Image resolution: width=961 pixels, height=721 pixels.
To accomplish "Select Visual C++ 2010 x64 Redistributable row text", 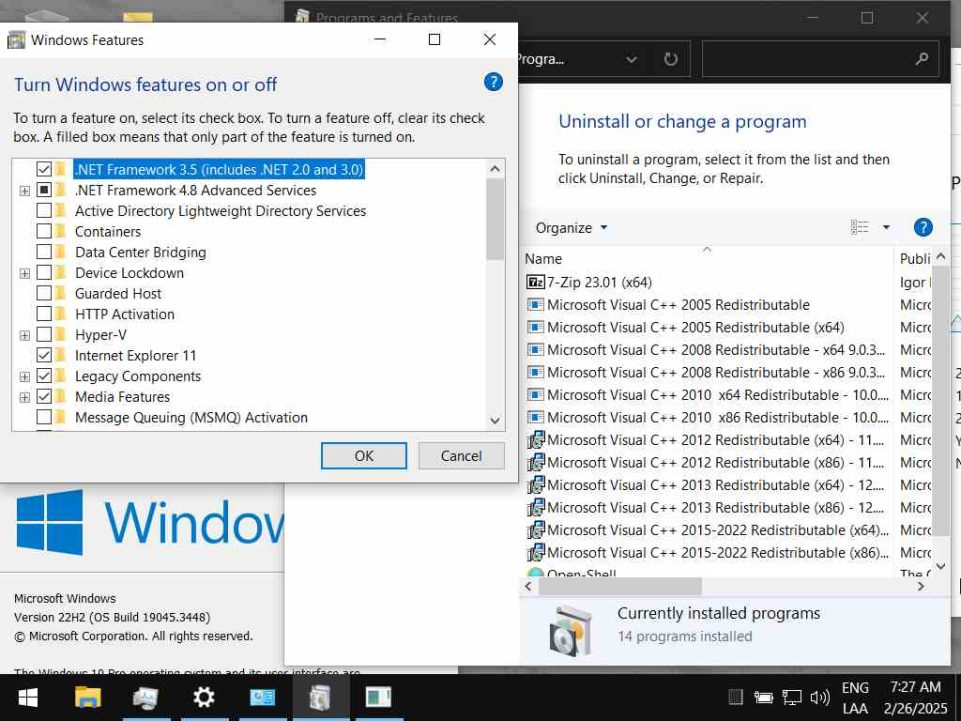I will [x=718, y=395].
